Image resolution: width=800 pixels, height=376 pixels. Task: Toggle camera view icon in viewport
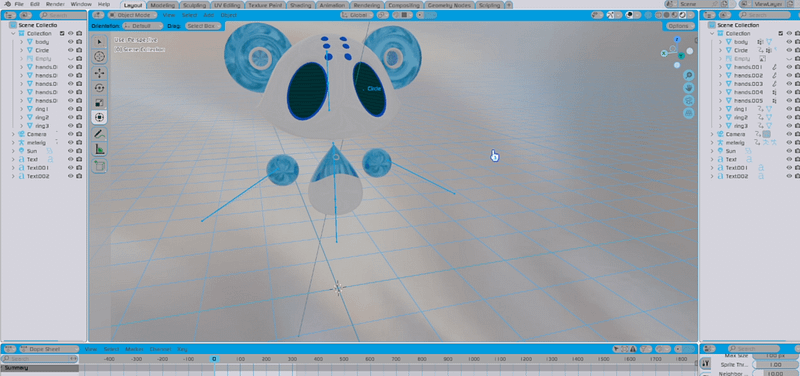pyautogui.click(x=689, y=101)
